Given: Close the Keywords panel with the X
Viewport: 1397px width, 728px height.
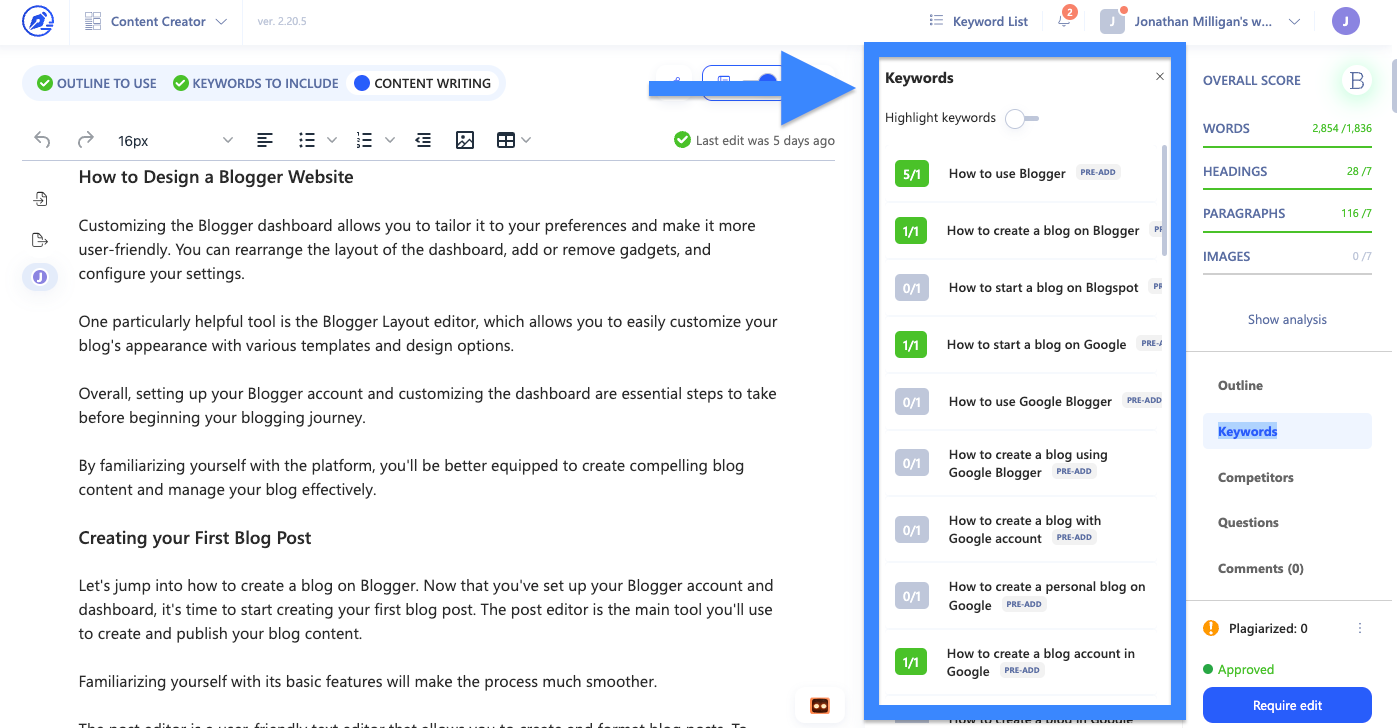Looking at the screenshot, I should [1160, 76].
